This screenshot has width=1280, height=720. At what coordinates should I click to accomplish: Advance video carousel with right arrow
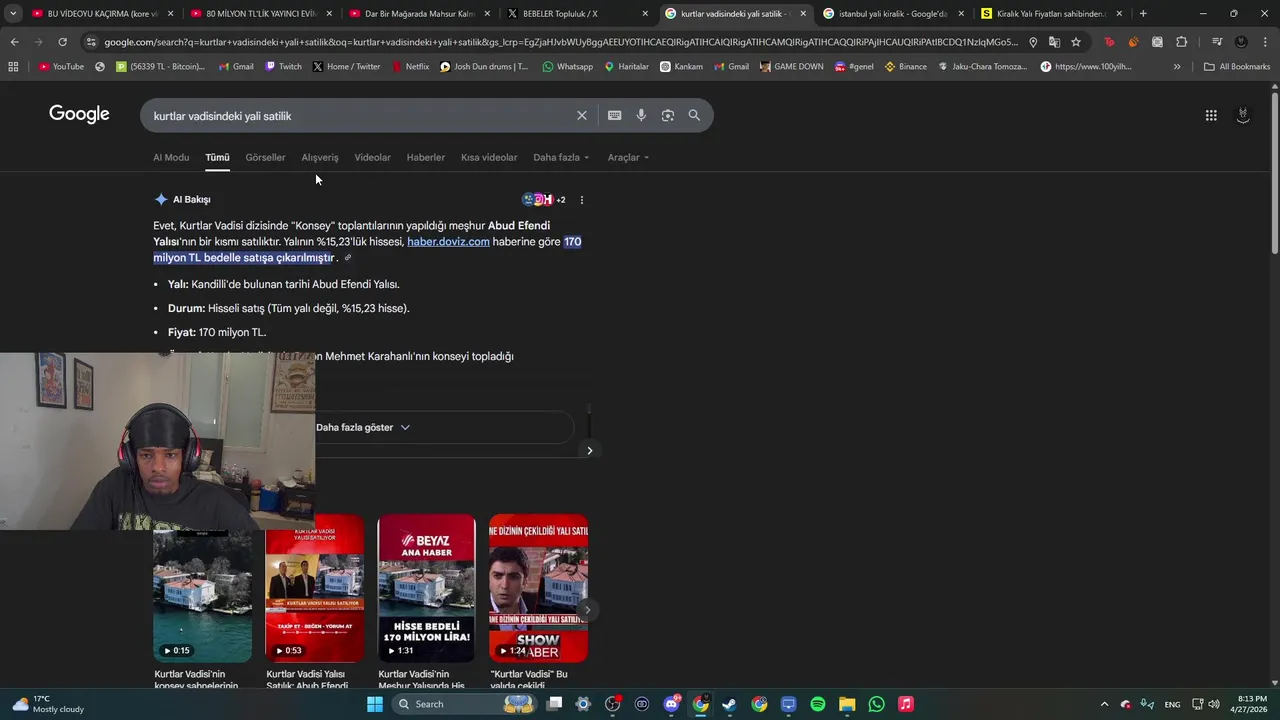pyautogui.click(x=587, y=609)
